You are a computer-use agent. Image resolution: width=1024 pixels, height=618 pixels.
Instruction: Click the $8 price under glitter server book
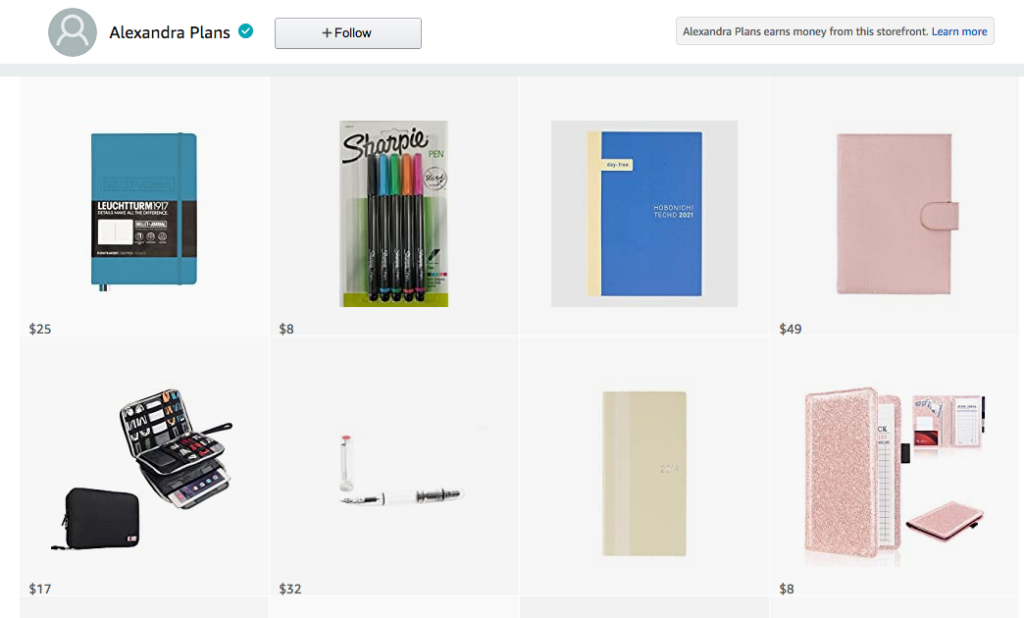(x=787, y=589)
